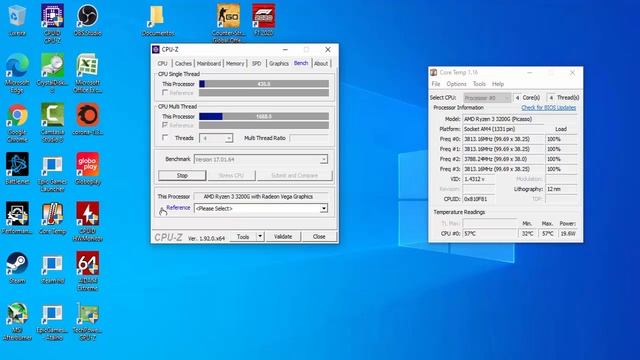Click the Stress CPU button
Viewport: 640px width, 360px height.
[x=231, y=176]
